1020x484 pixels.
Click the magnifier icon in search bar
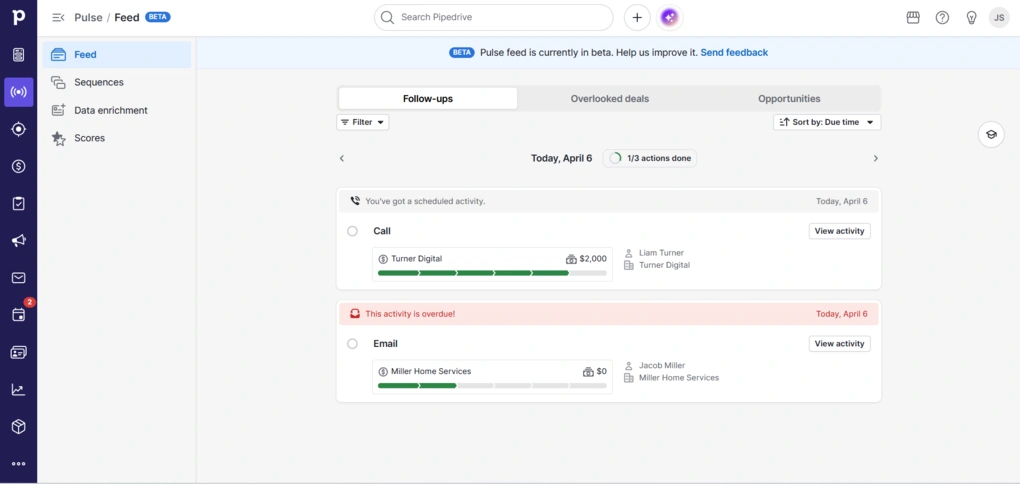388,18
